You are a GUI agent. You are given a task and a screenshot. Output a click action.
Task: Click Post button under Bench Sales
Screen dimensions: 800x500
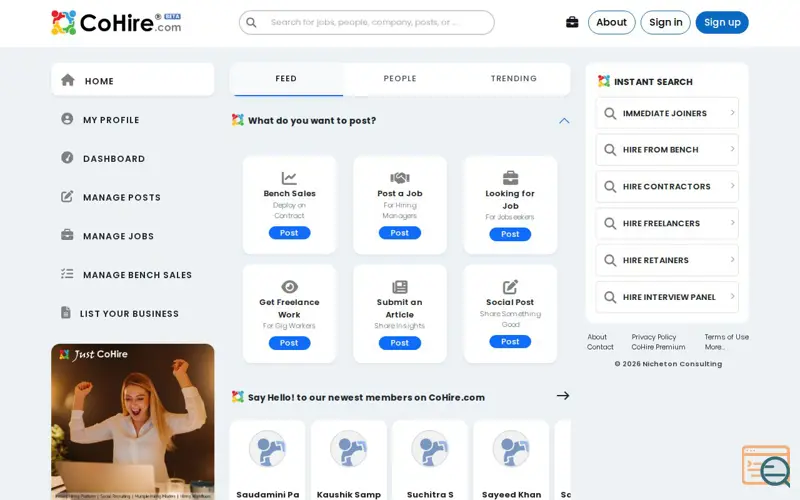[x=289, y=233]
